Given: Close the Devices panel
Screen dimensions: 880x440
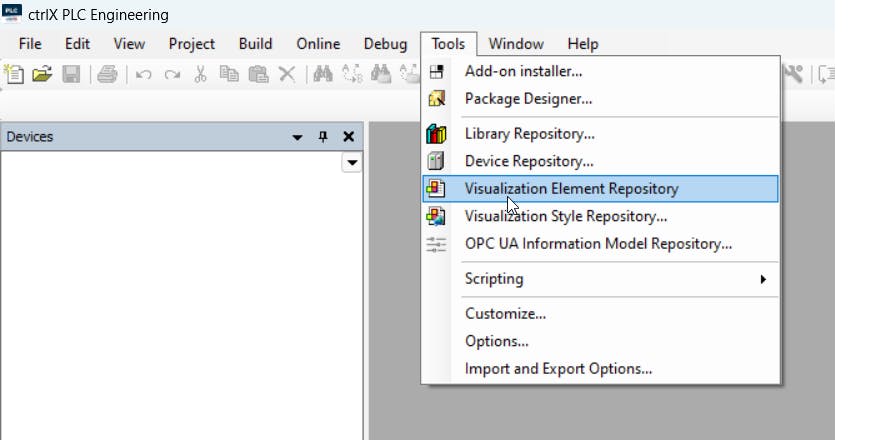Looking at the screenshot, I should 349,136.
